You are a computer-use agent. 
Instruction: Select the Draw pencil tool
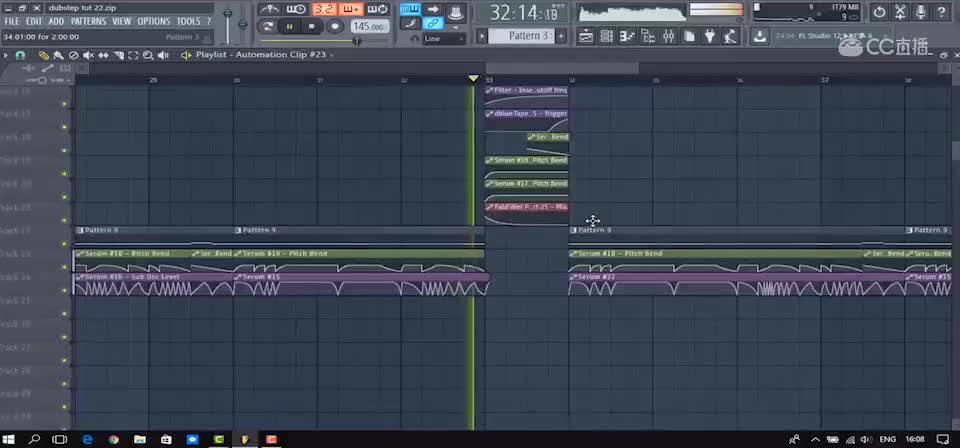pyautogui.click(x=43, y=55)
